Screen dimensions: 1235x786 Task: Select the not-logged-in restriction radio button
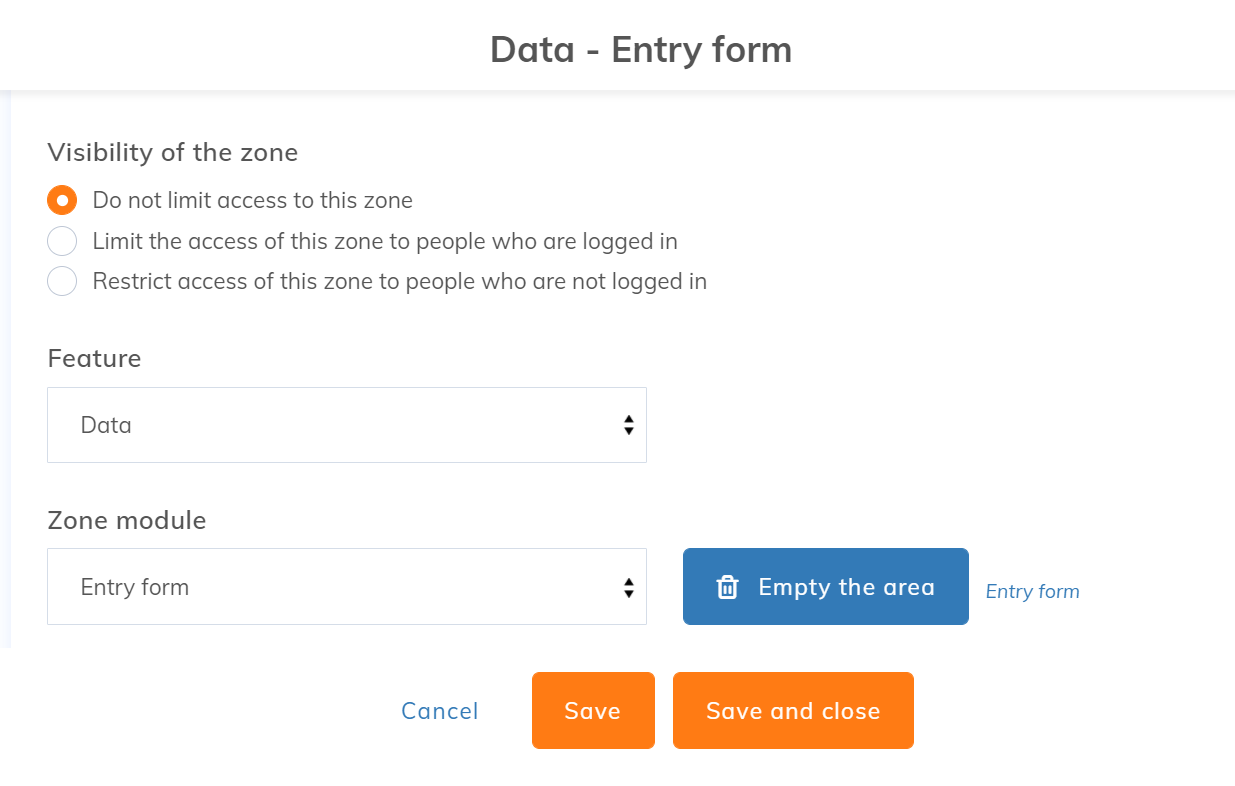tap(62, 282)
